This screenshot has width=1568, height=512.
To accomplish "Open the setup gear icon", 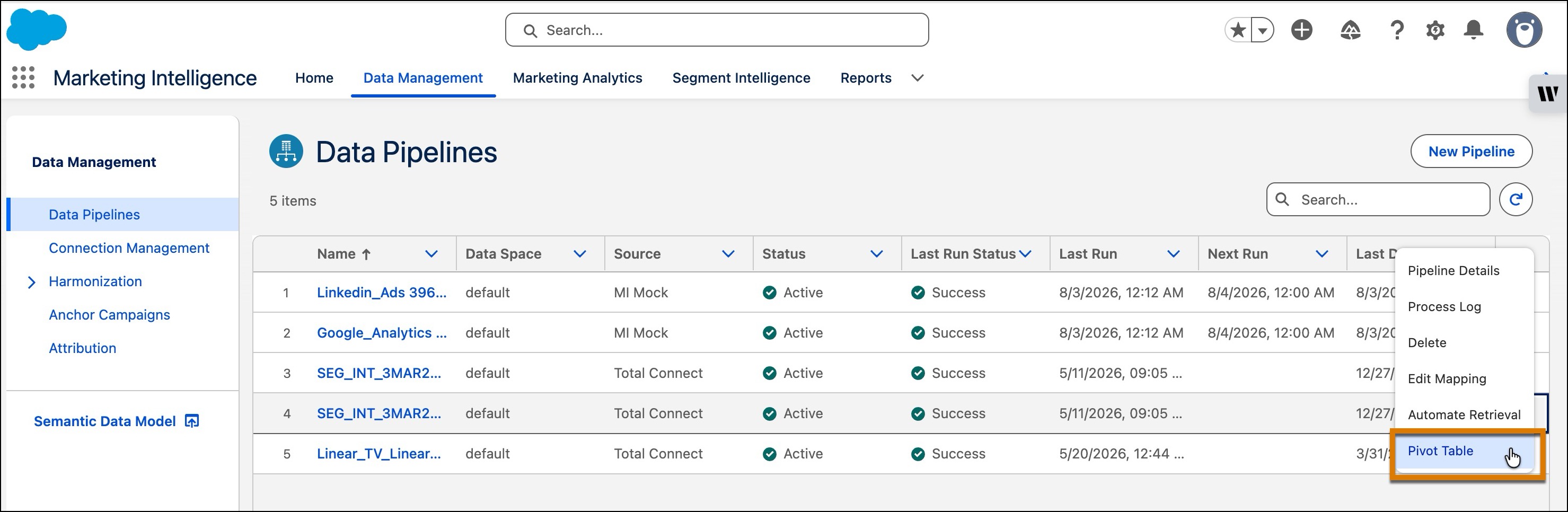I will [x=1435, y=30].
